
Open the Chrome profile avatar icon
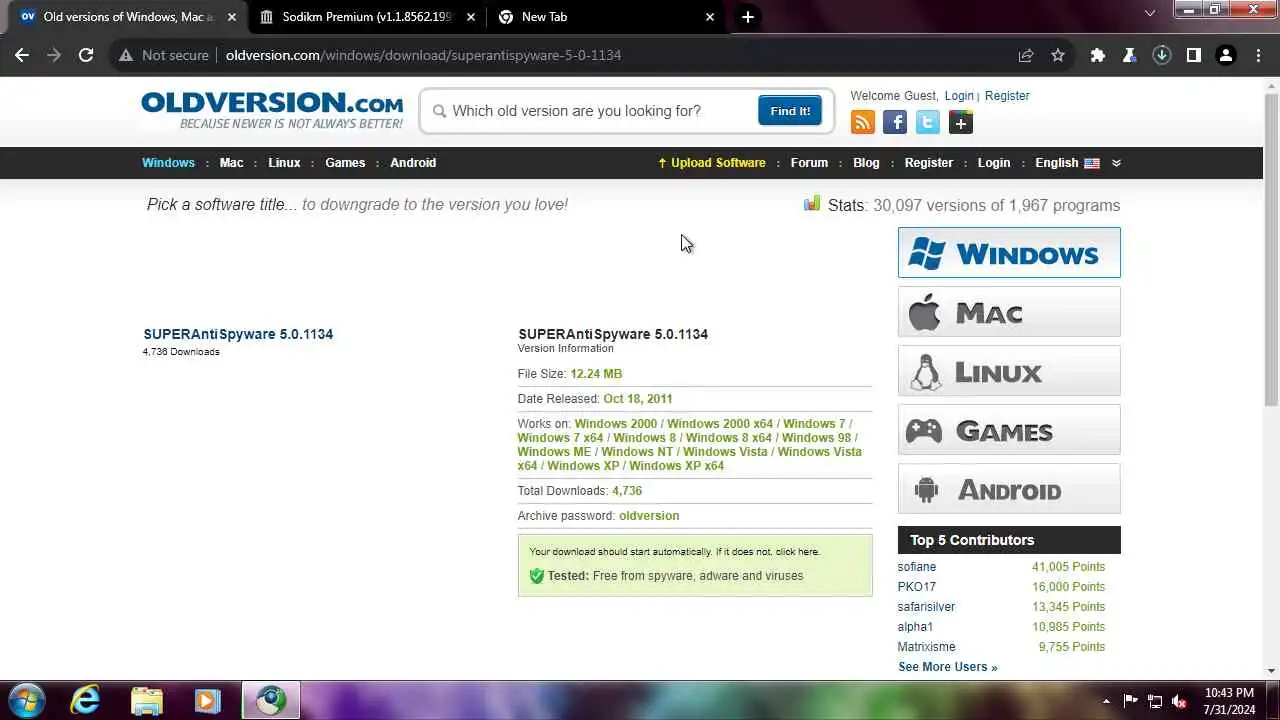point(1226,55)
